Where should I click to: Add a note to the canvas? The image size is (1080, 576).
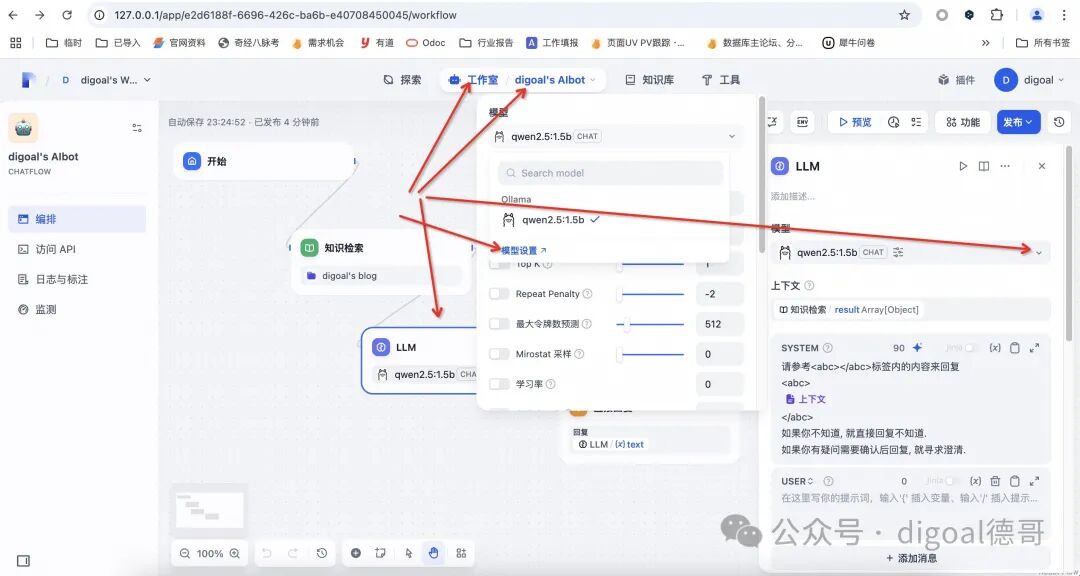click(x=380, y=553)
